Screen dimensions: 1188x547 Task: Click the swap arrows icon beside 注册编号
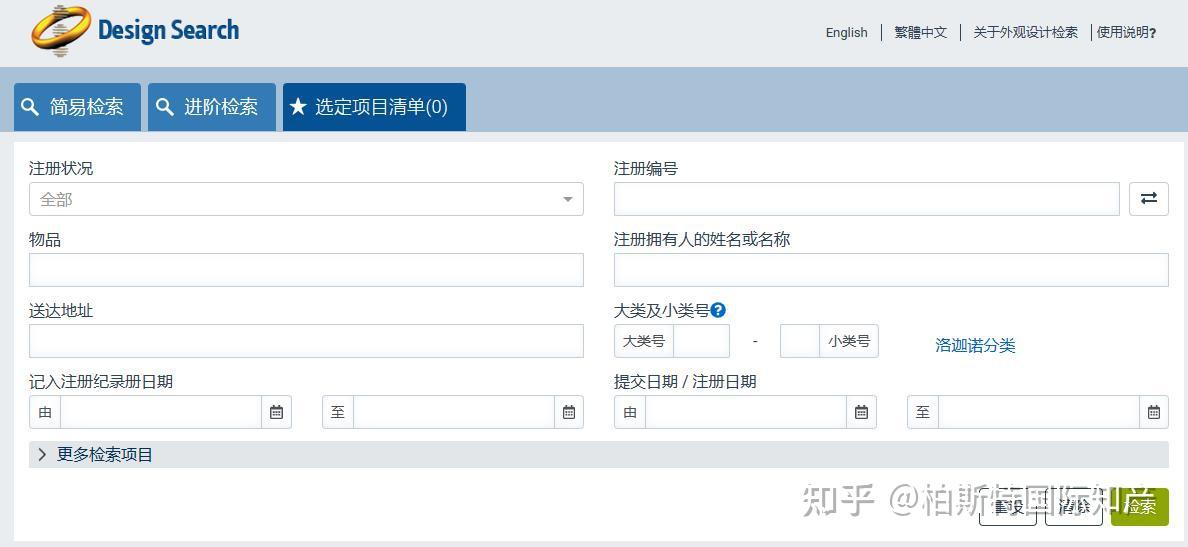coord(1149,198)
